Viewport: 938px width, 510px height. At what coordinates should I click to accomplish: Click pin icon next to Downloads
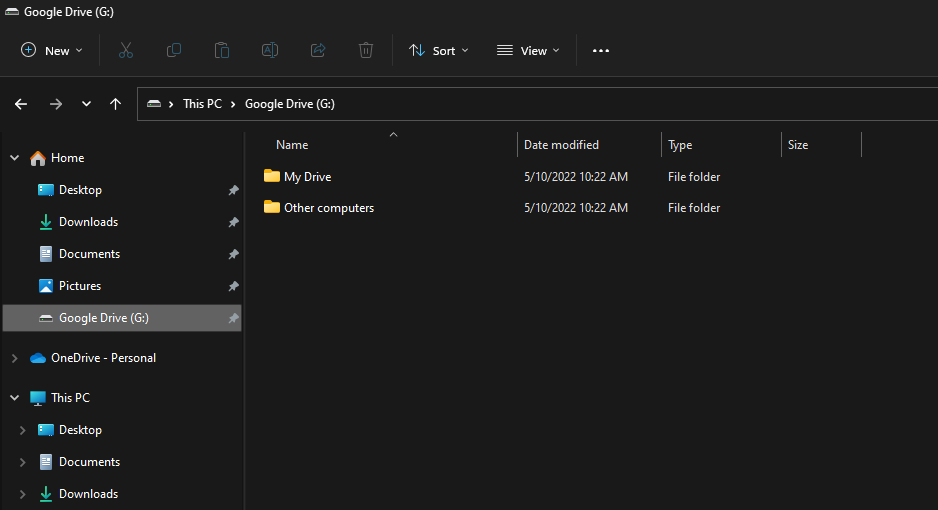point(233,222)
